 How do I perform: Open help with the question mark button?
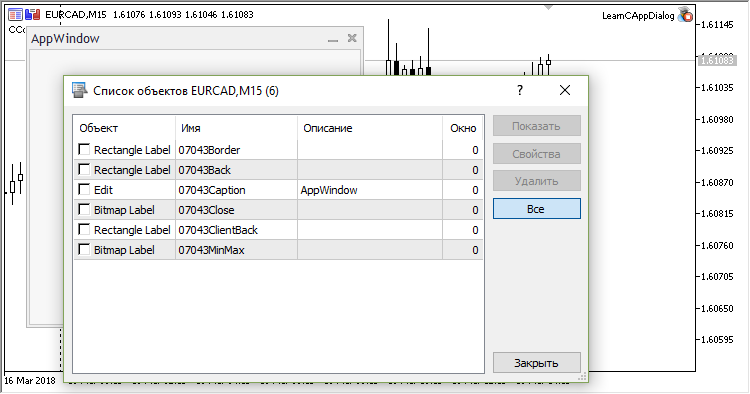(x=520, y=90)
